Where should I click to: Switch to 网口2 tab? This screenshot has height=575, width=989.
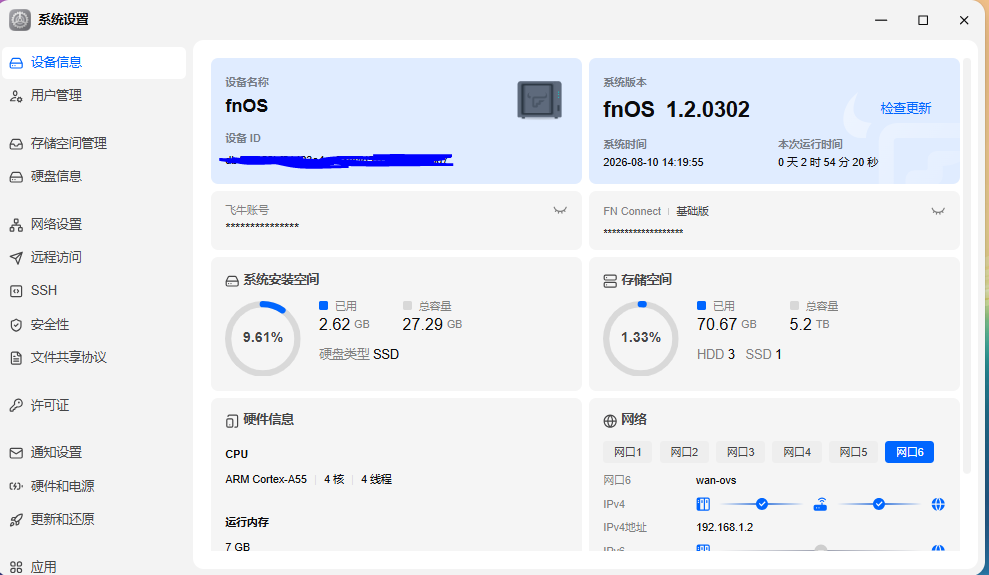684,452
